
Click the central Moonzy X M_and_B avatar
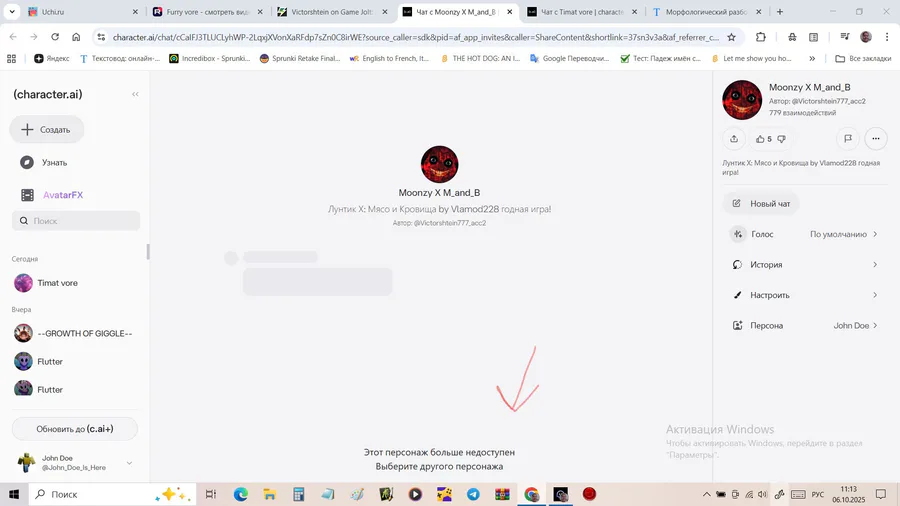(x=439, y=165)
